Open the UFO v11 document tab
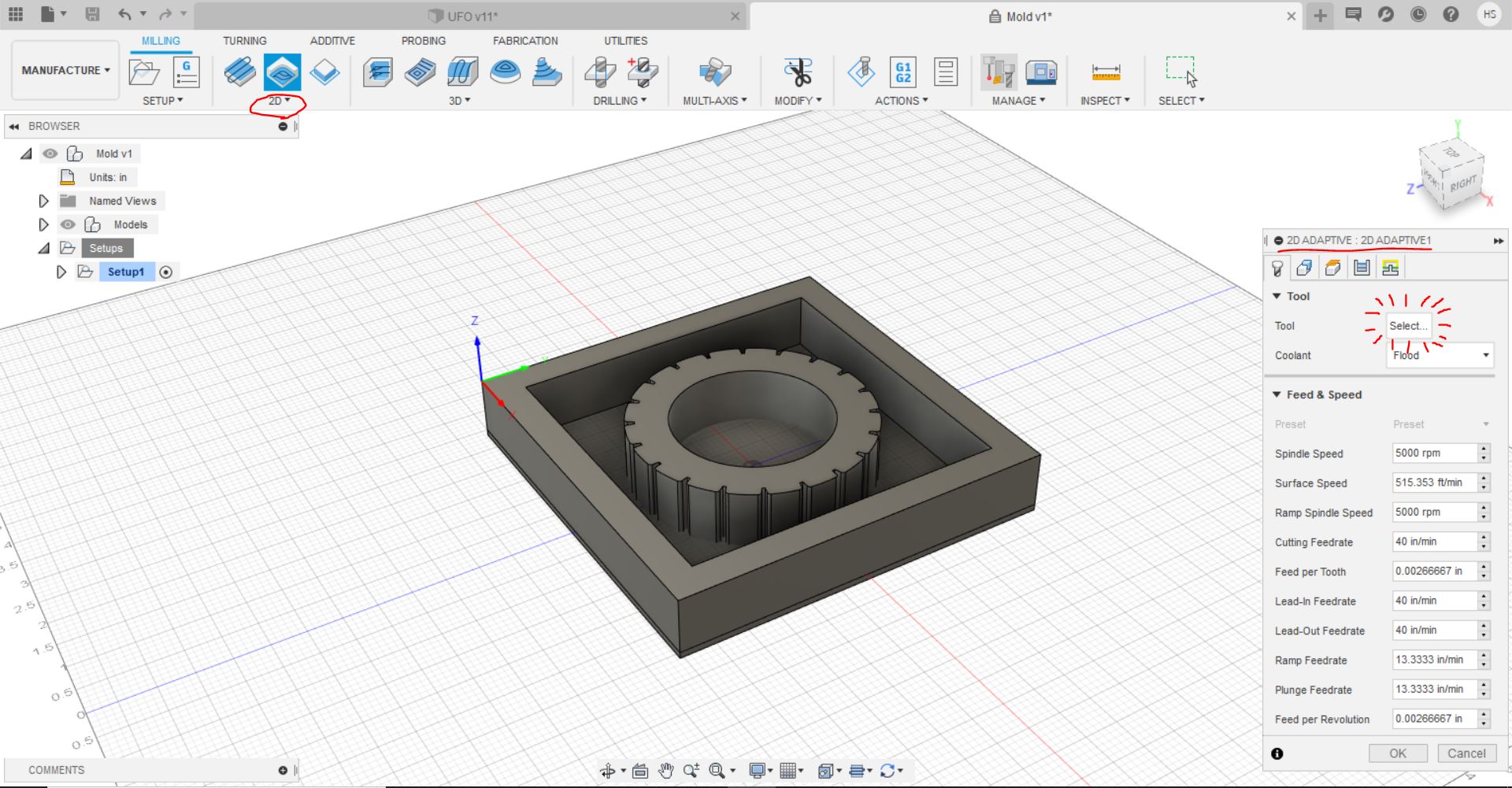This screenshot has width=1512, height=788. click(472, 17)
